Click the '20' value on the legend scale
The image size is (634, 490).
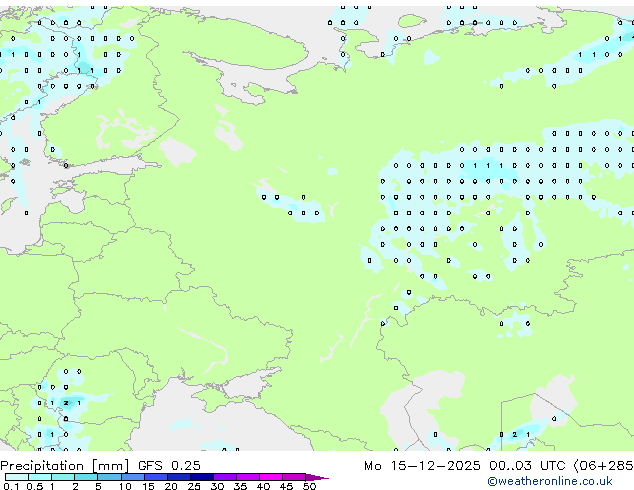click(x=171, y=486)
